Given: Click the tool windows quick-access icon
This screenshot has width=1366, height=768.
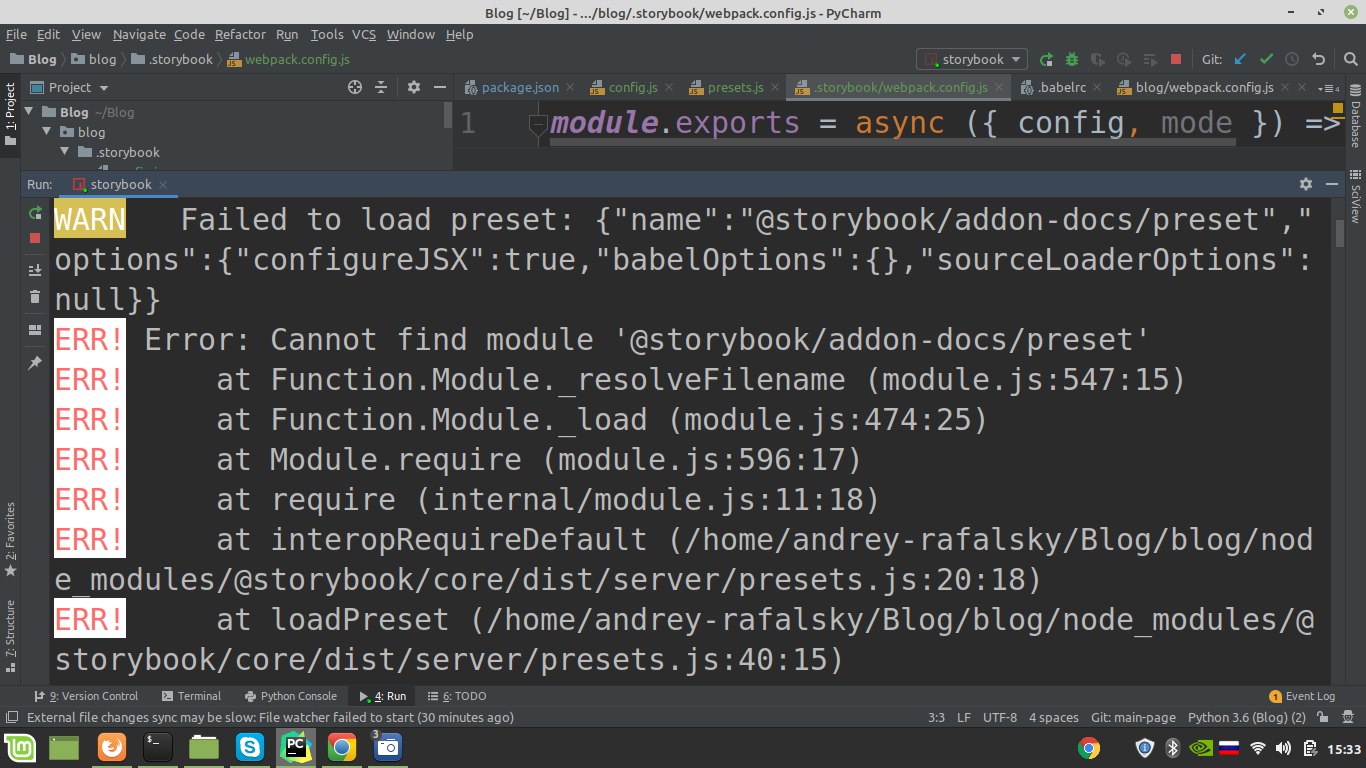Looking at the screenshot, I should pos(11,717).
